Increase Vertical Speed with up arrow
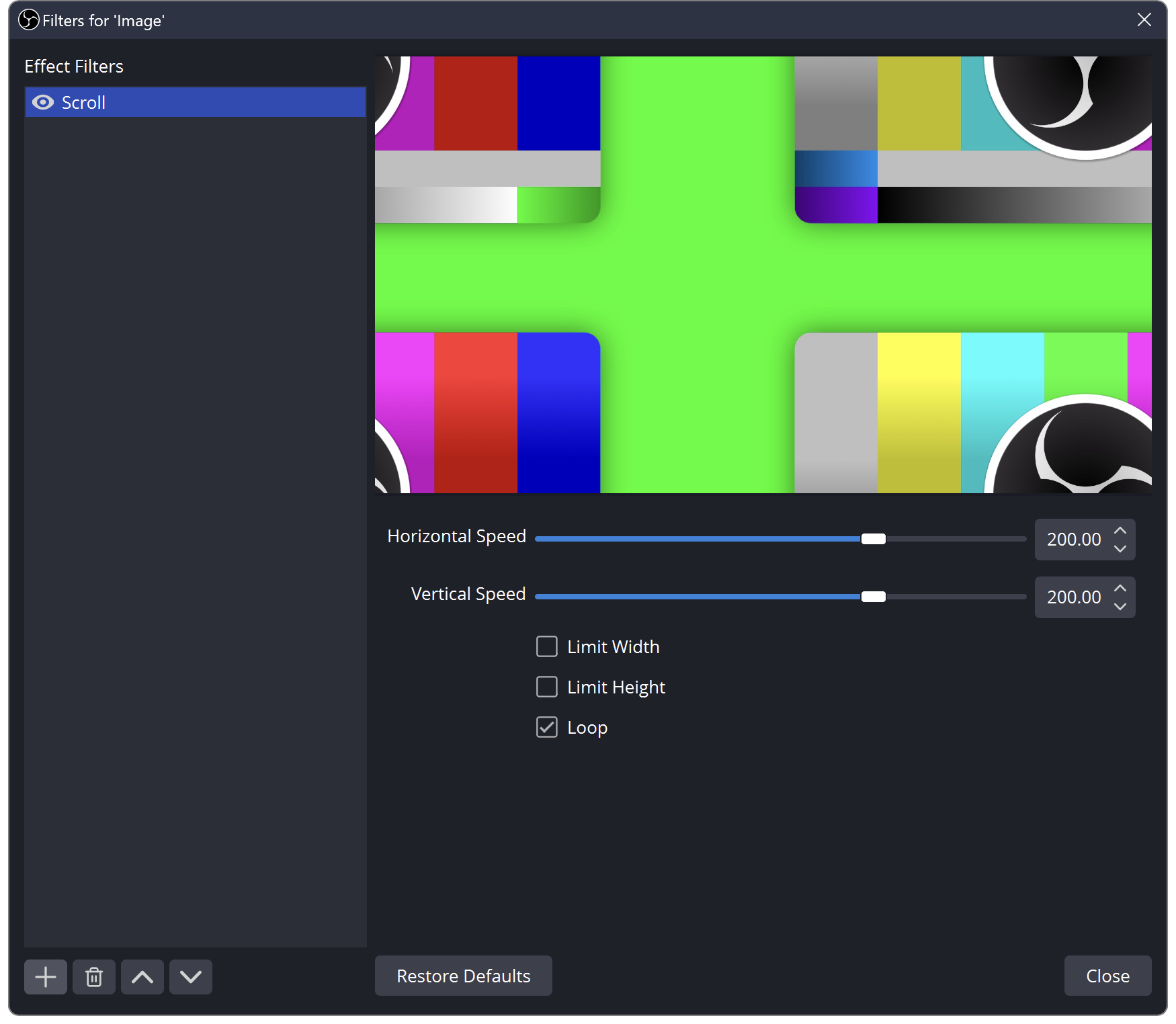 (x=1120, y=589)
